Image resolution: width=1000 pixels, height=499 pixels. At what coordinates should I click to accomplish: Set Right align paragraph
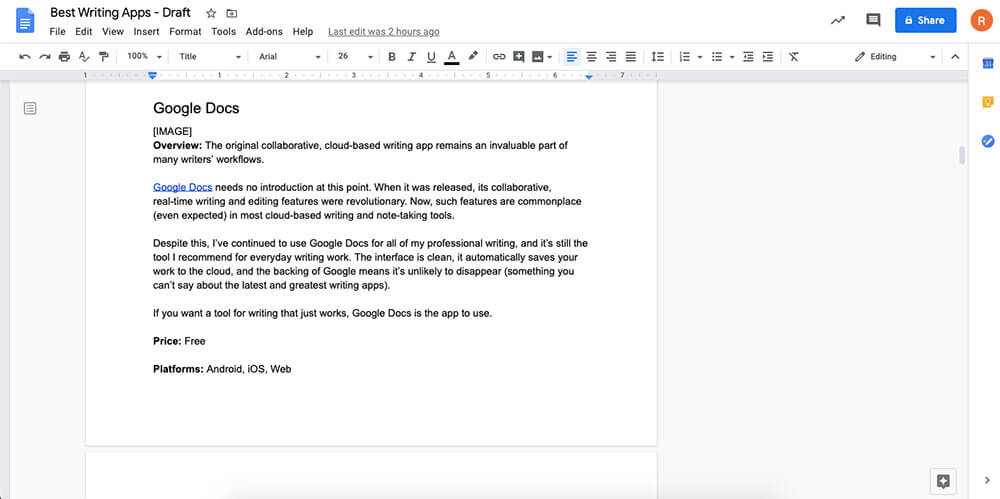click(611, 57)
